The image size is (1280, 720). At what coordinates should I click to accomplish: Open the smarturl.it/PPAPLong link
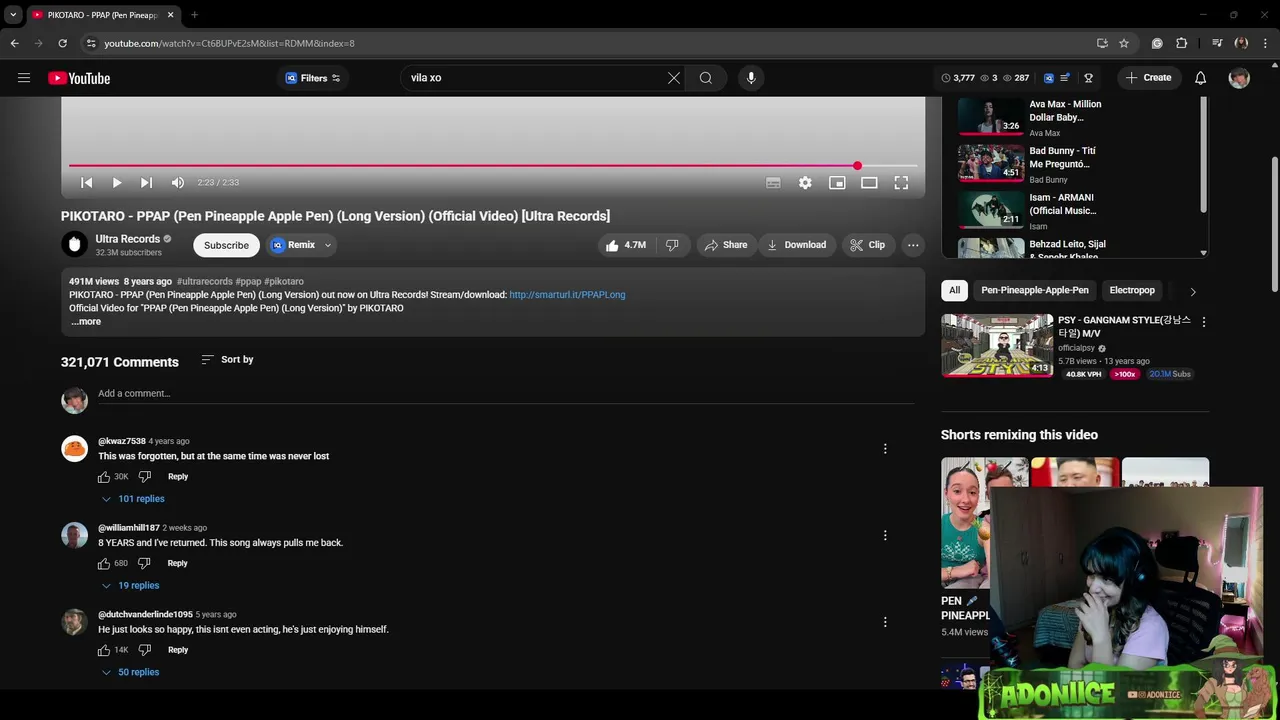(567, 295)
